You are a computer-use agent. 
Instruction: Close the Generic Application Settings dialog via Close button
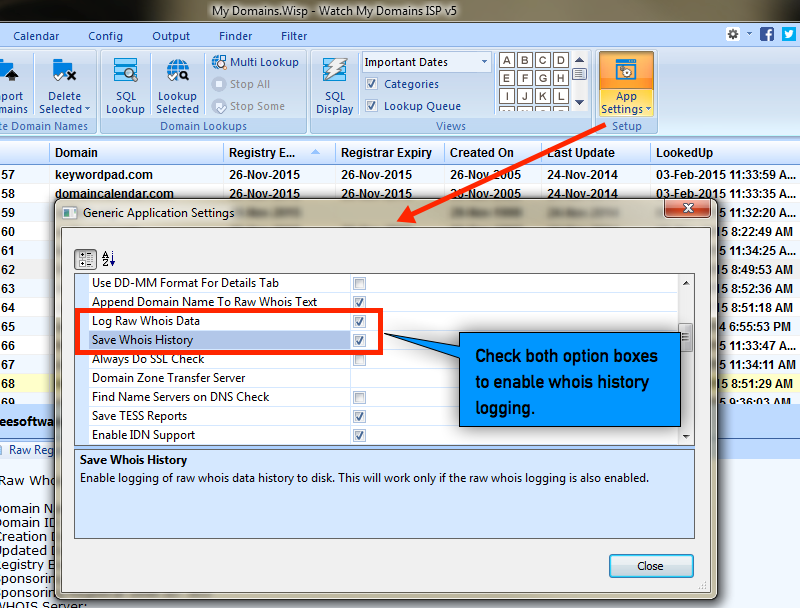pos(651,566)
